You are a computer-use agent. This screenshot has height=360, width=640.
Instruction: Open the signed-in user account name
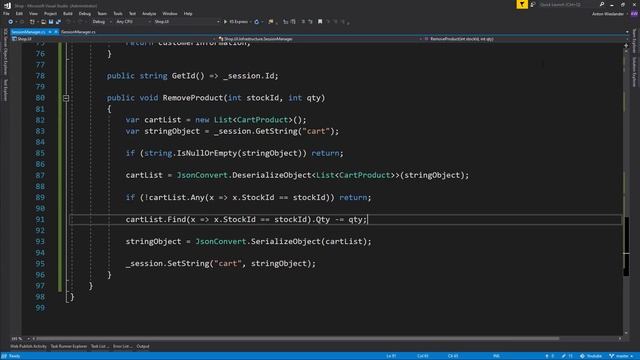608,14
